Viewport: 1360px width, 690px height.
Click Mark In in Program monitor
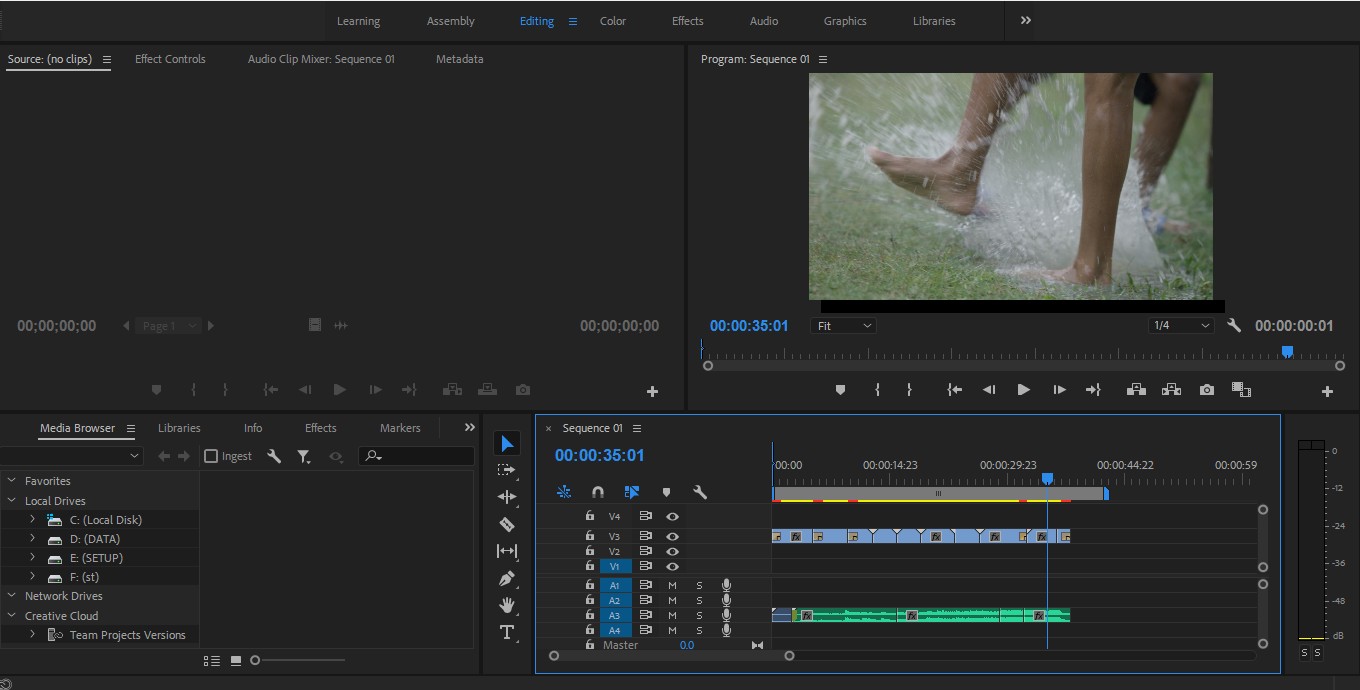(x=877, y=390)
